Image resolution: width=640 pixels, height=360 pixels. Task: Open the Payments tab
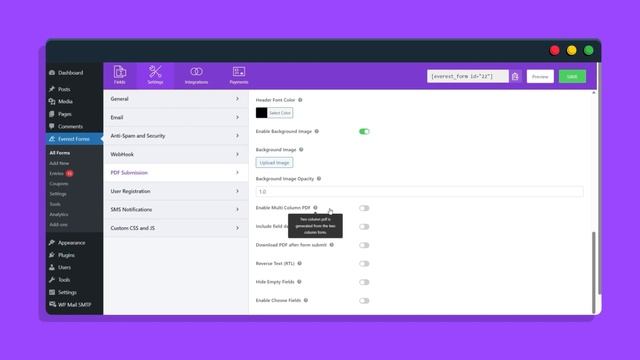pyautogui.click(x=239, y=75)
